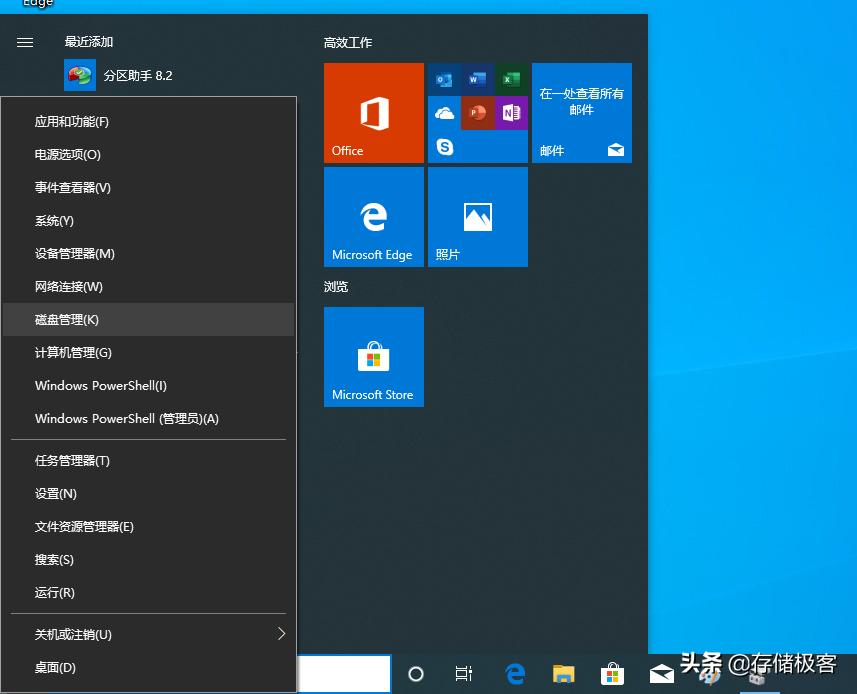The height and width of the screenshot is (694, 857).
Task: Click the OneNote purple tile
Action: (511, 113)
